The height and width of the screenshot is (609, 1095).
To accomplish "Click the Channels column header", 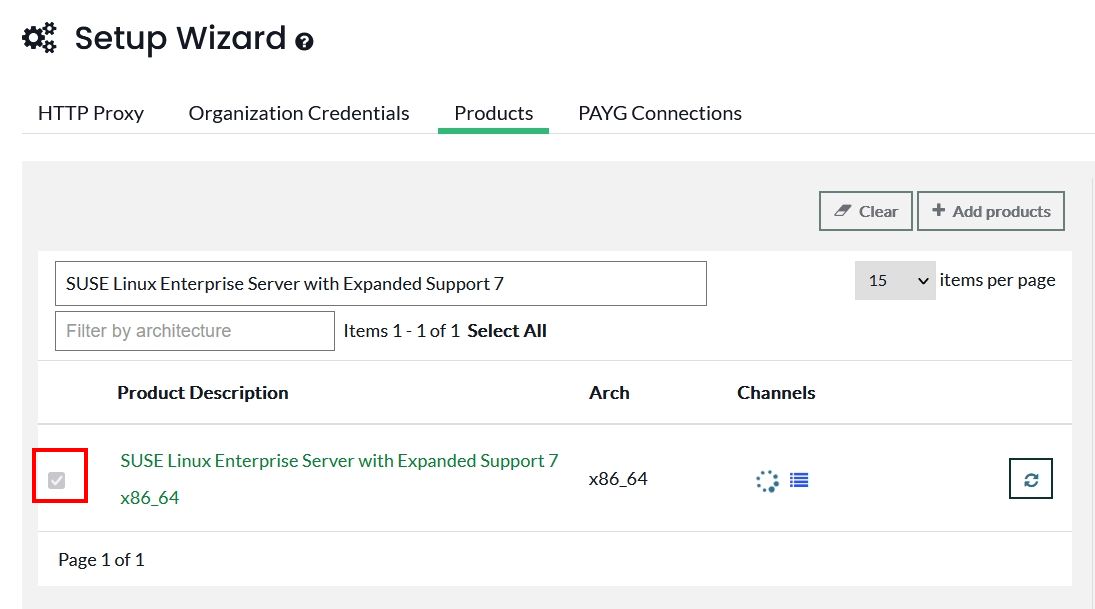I will [776, 392].
